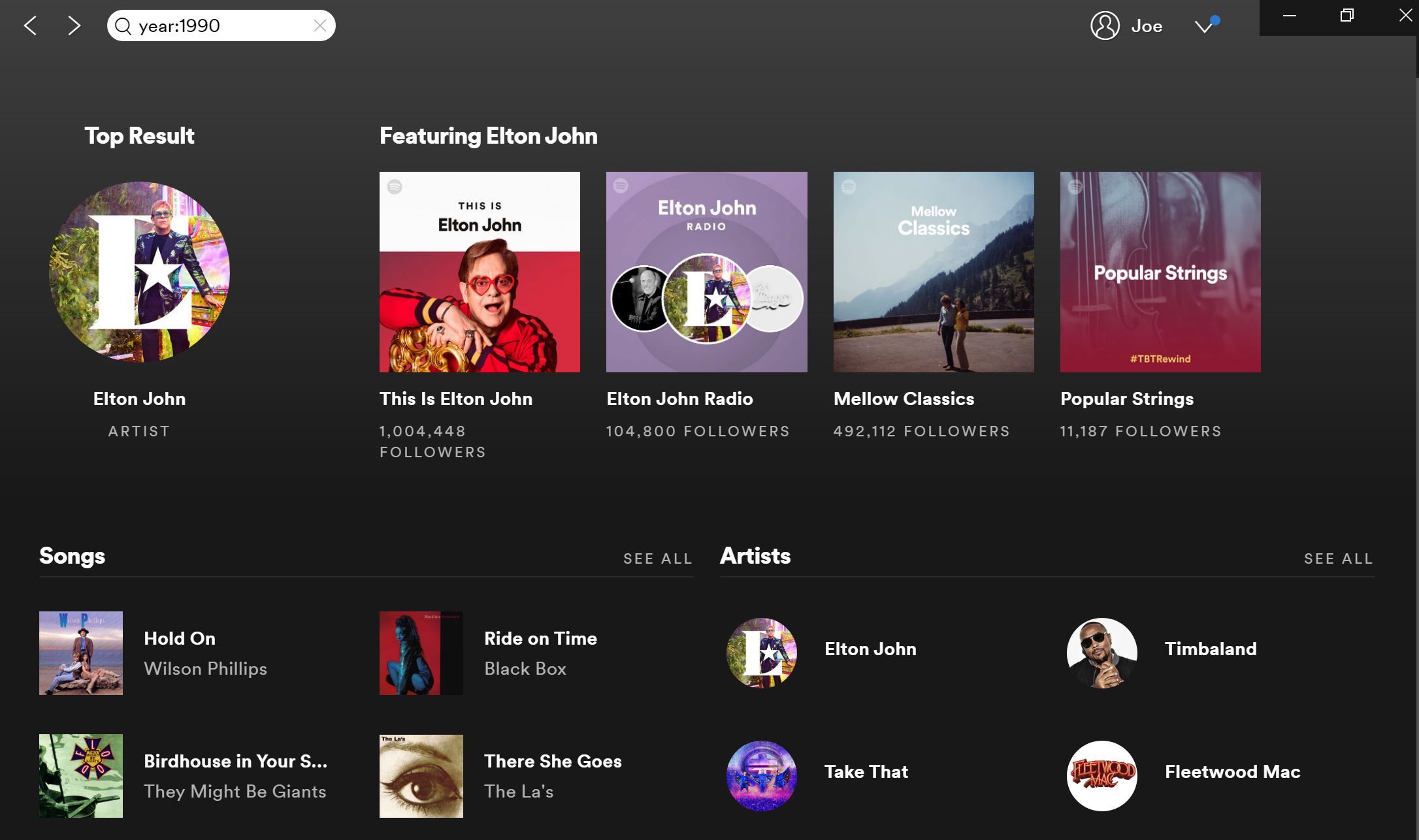This screenshot has height=840, width=1419.
Task: Click the forward navigation arrow
Action: pyautogui.click(x=74, y=25)
